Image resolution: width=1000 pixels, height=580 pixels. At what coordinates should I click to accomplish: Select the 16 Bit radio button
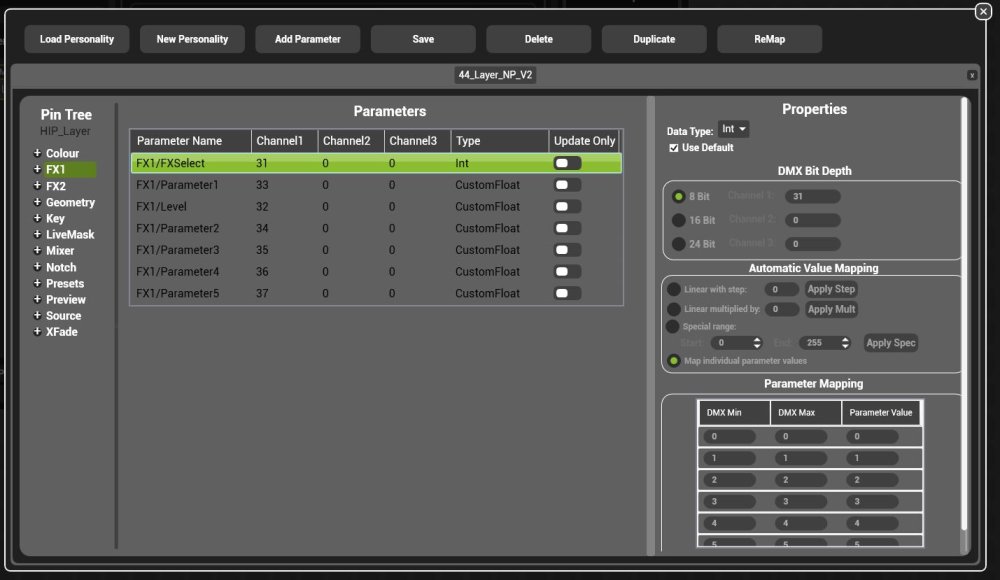(x=679, y=220)
